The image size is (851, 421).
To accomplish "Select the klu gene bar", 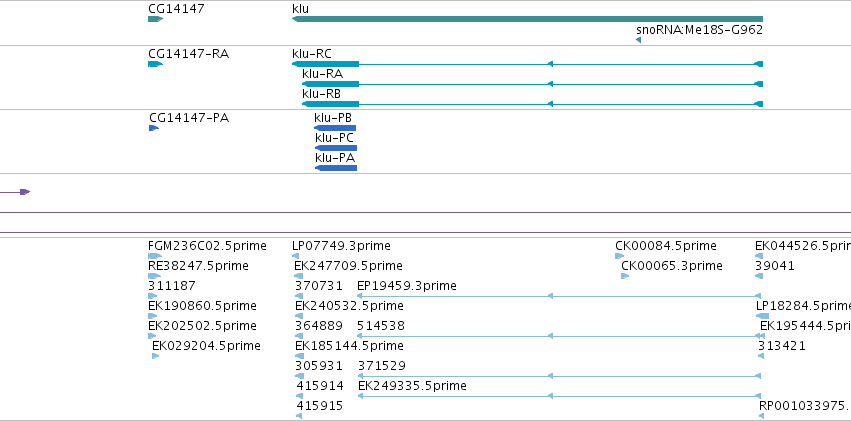I will pyautogui.click(x=527, y=19).
